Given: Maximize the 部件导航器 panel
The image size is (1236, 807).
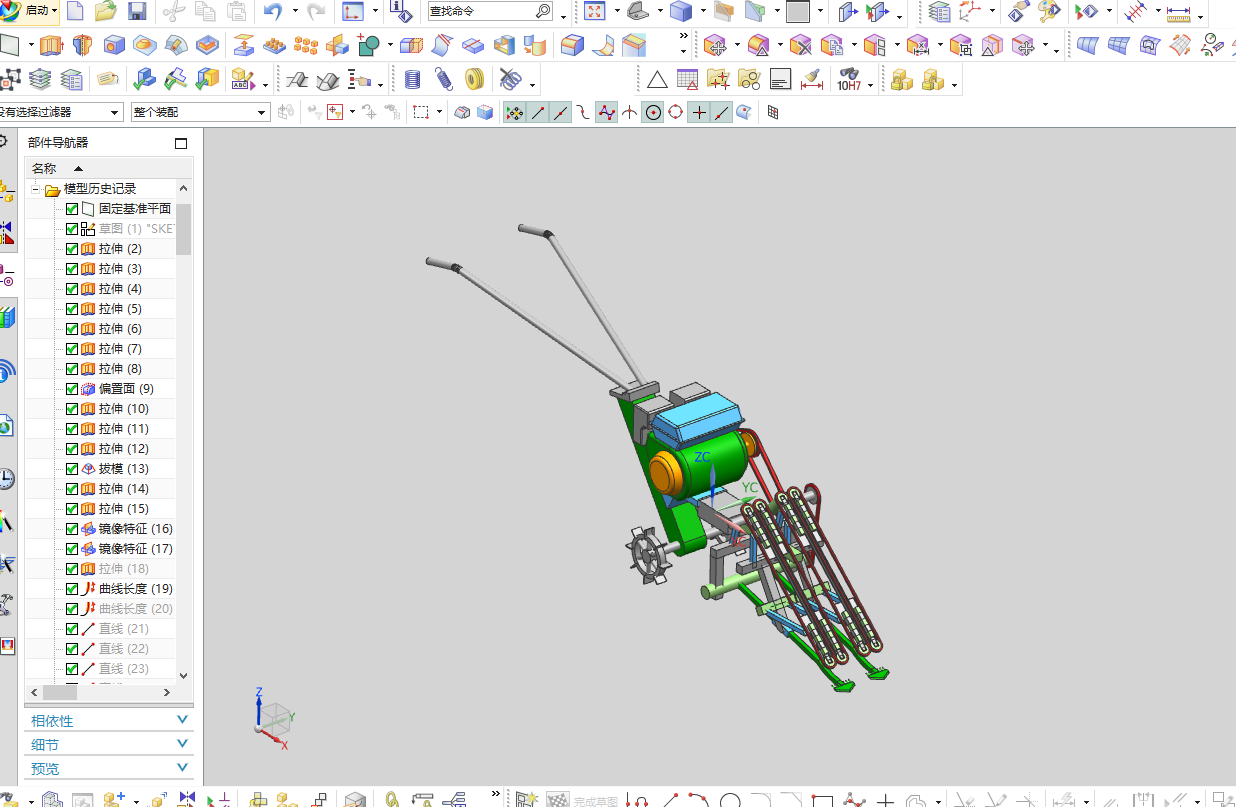Looking at the screenshot, I should [181, 143].
